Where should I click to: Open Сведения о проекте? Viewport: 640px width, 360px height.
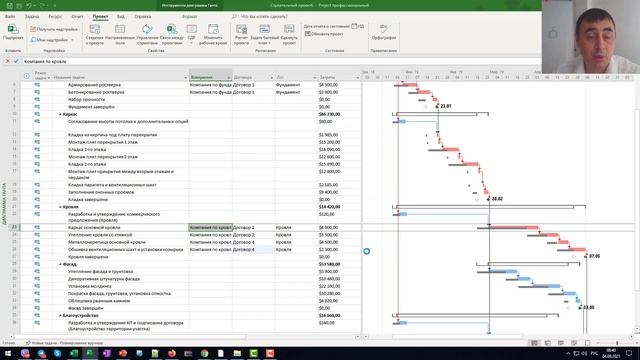pos(95,34)
